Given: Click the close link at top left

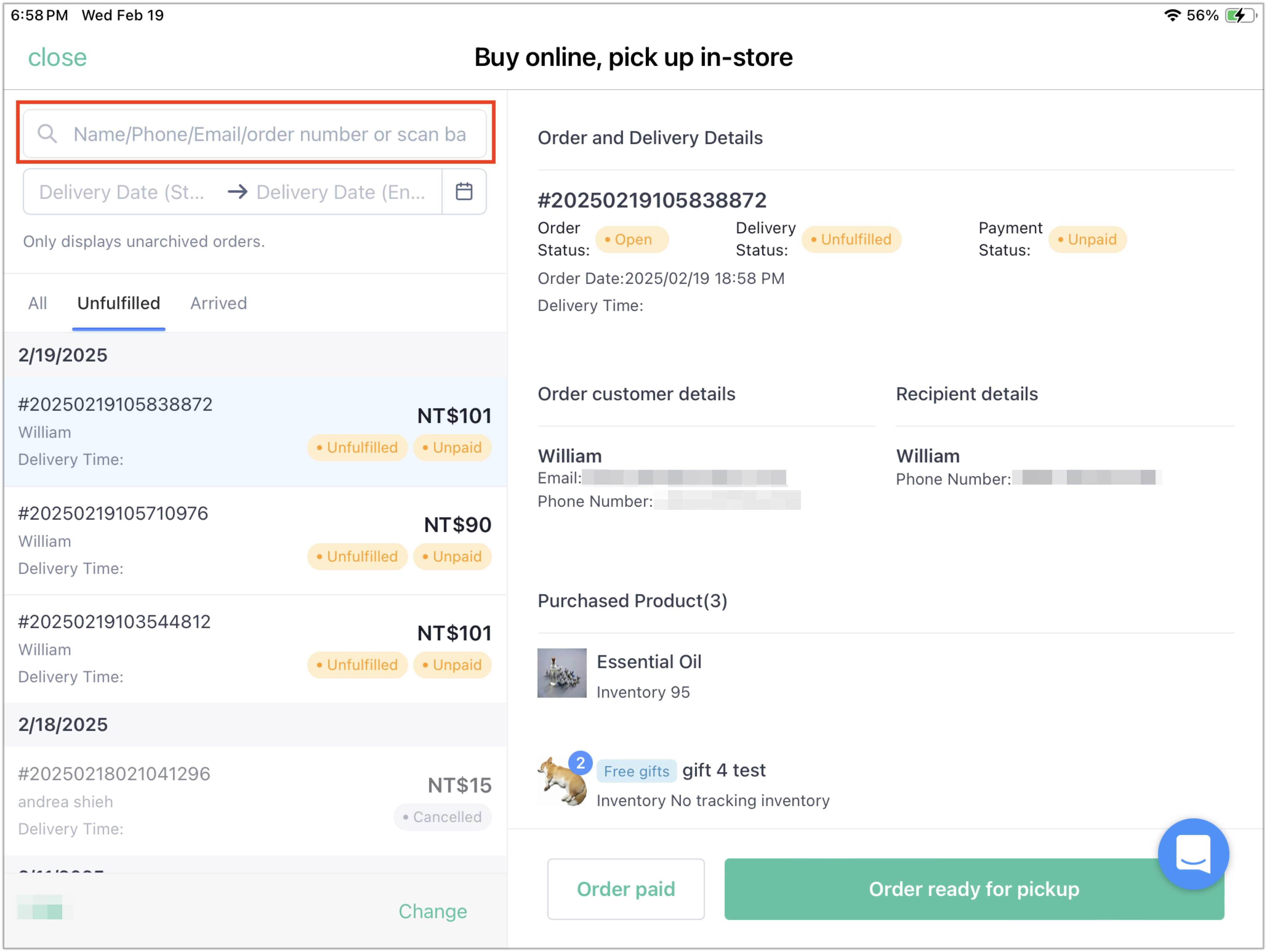Looking at the screenshot, I should 57,57.
